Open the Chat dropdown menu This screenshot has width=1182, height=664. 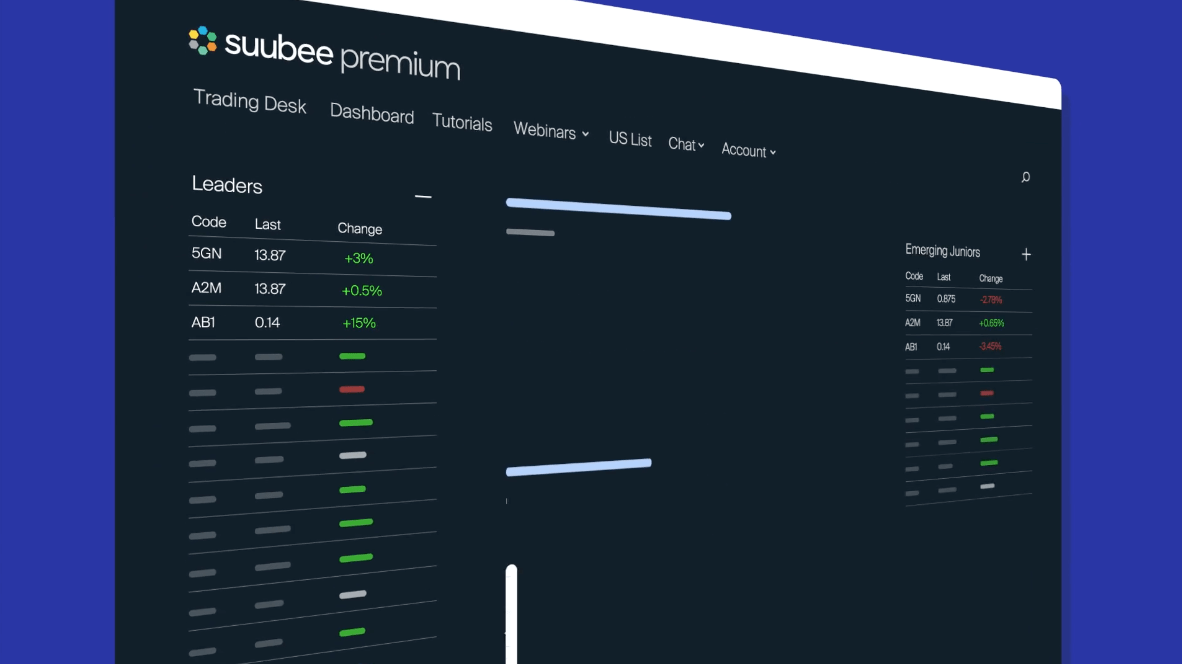pos(686,144)
